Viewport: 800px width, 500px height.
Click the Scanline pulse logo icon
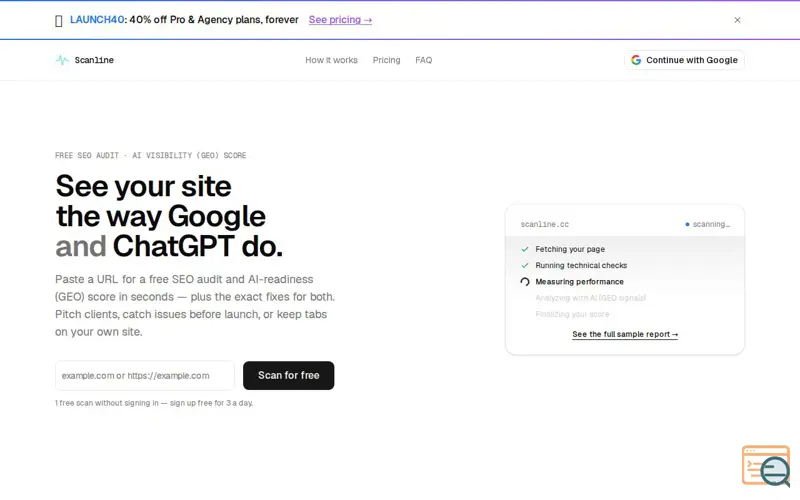coord(62,60)
